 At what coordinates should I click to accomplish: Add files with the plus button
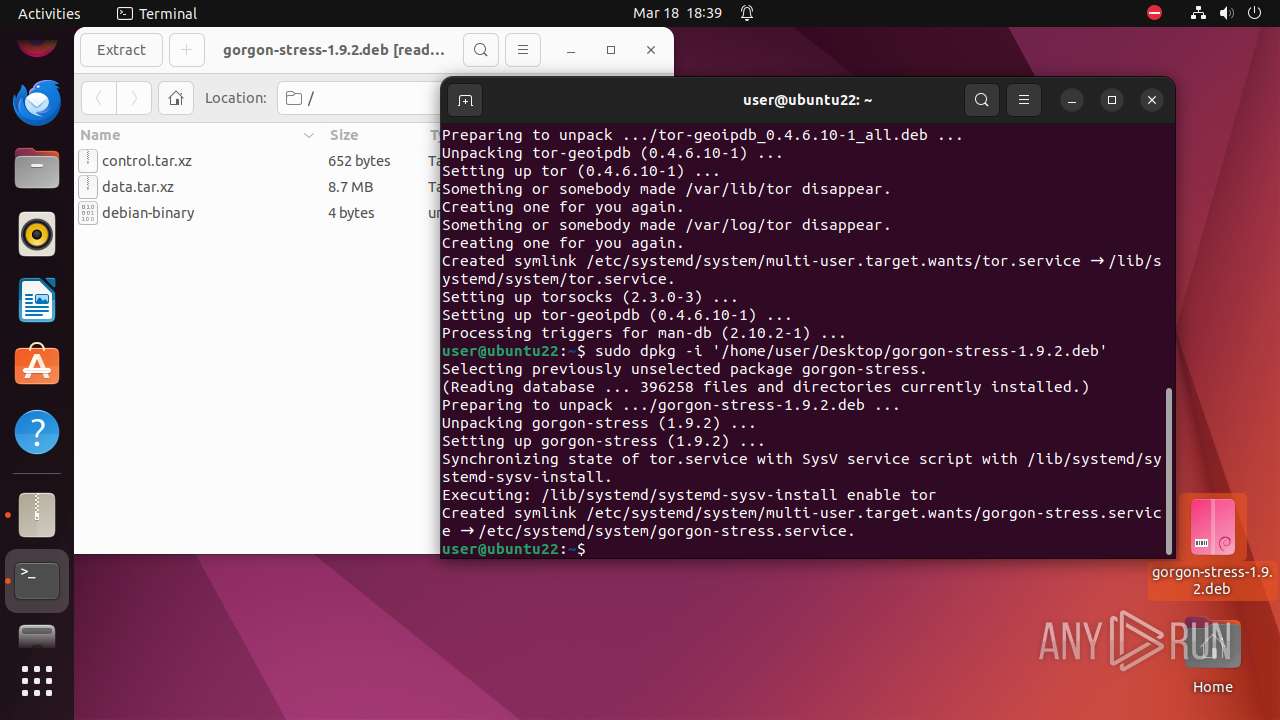(187, 50)
